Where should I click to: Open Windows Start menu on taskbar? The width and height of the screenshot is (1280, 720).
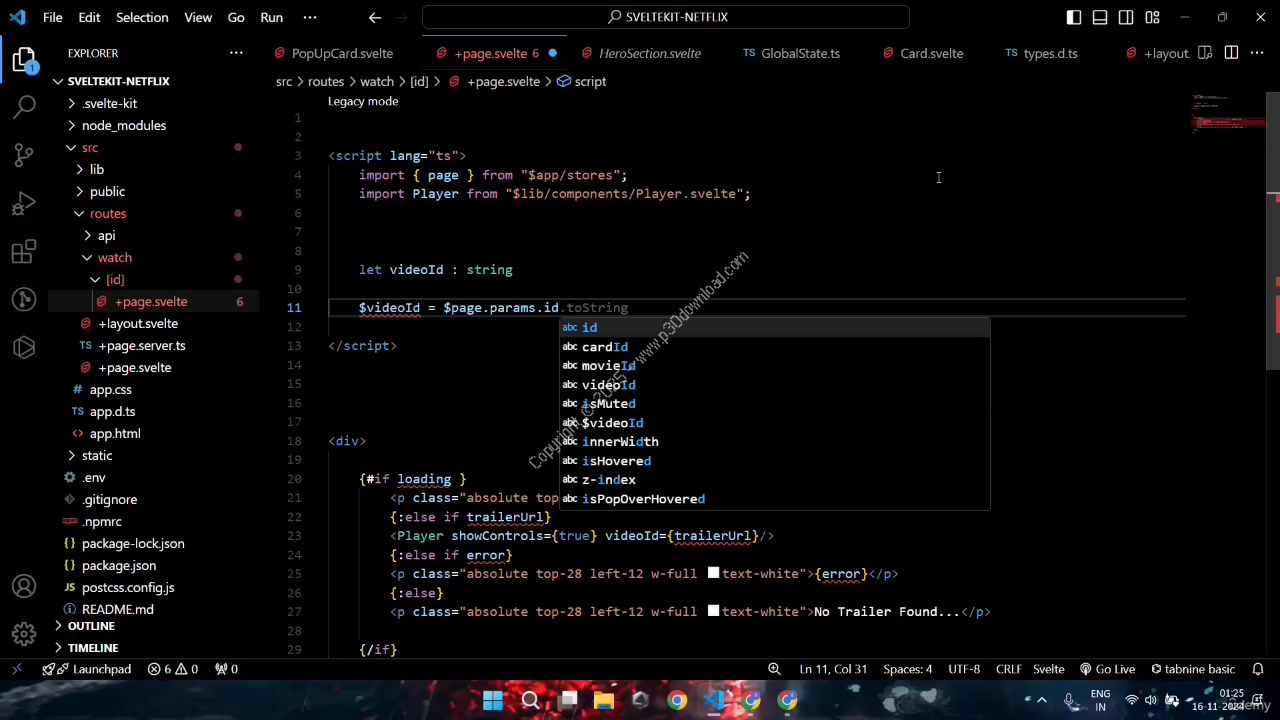[493, 700]
